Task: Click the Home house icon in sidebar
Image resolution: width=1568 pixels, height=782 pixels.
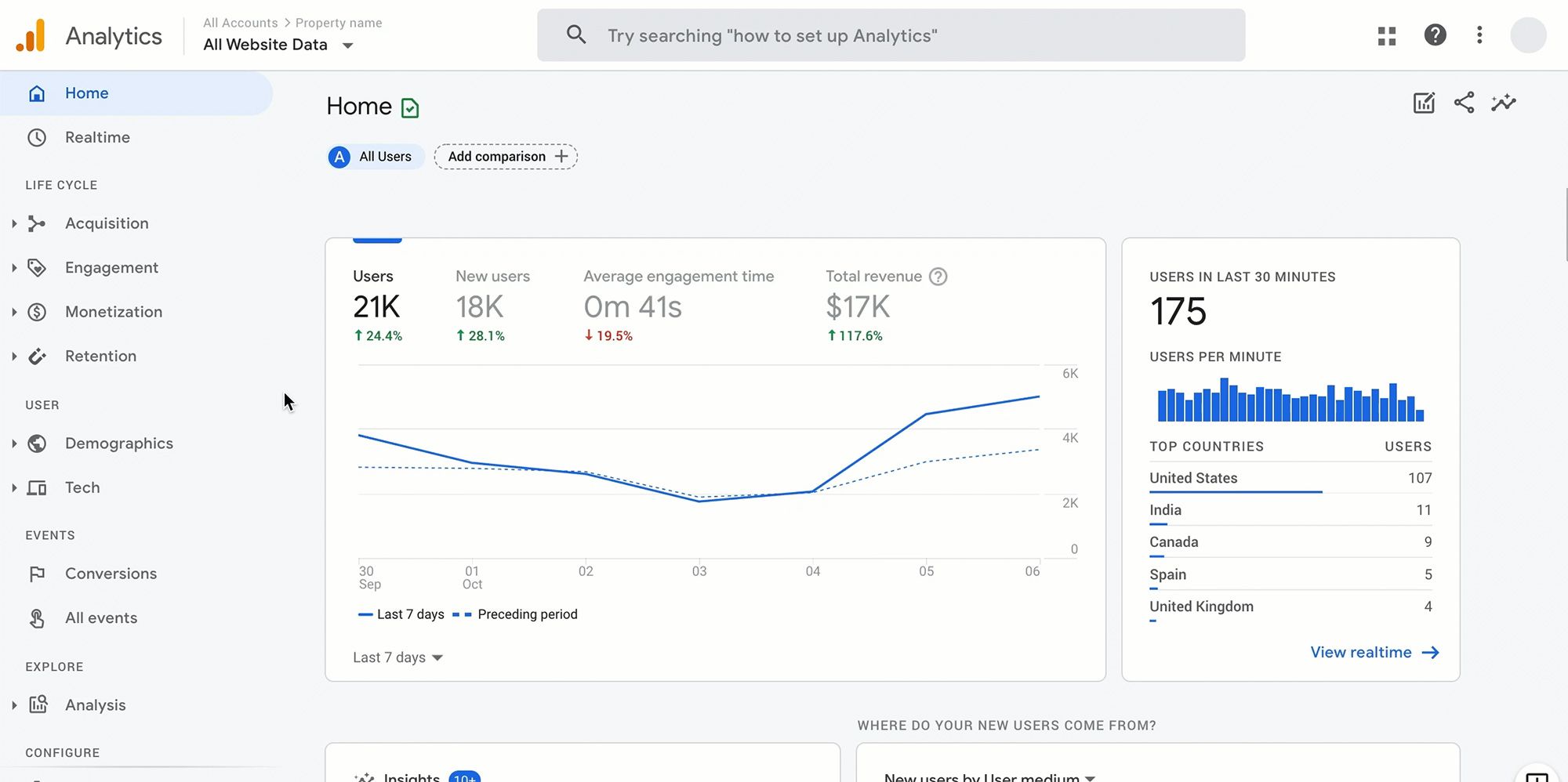Action: [37, 93]
